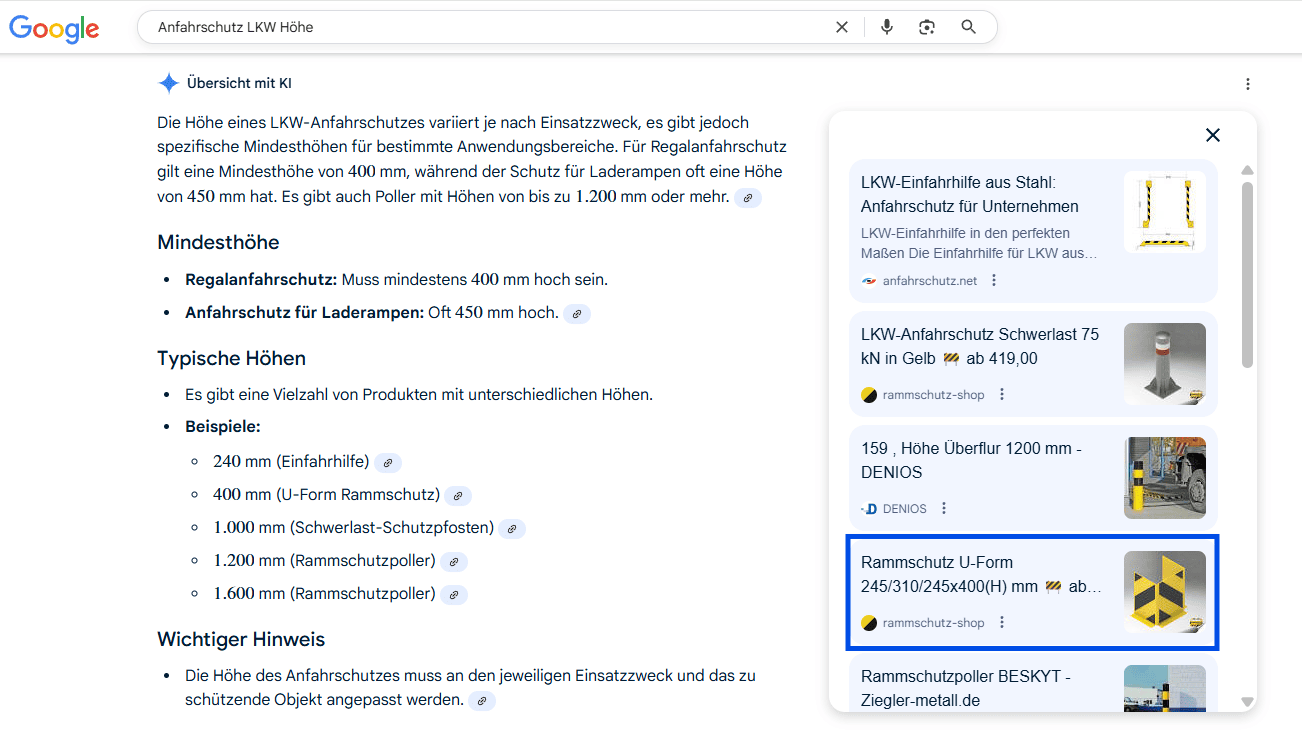Start voice search with microphone

[886, 27]
